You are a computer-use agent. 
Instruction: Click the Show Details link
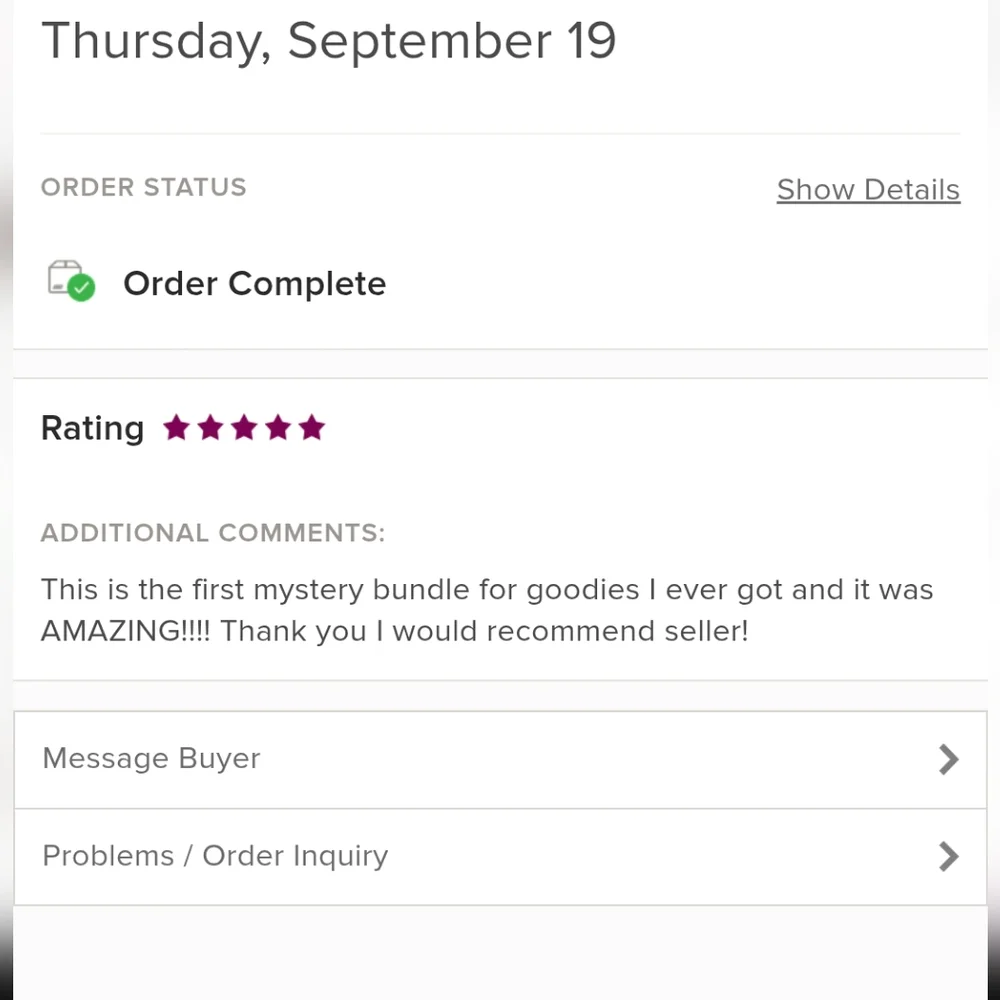(x=868, y=189)
